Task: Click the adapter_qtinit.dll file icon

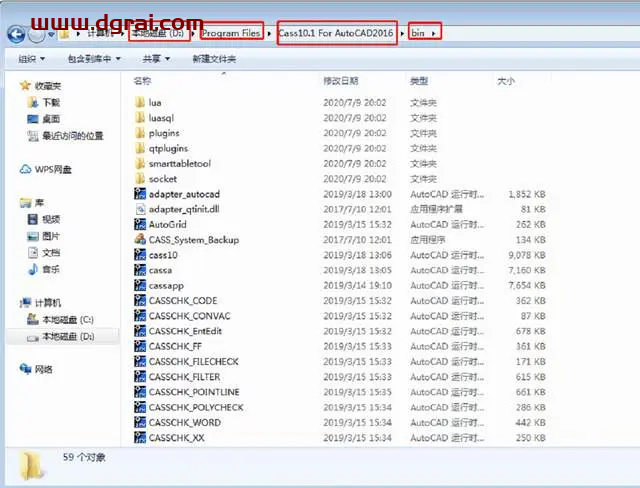Action: click(140, 209)
